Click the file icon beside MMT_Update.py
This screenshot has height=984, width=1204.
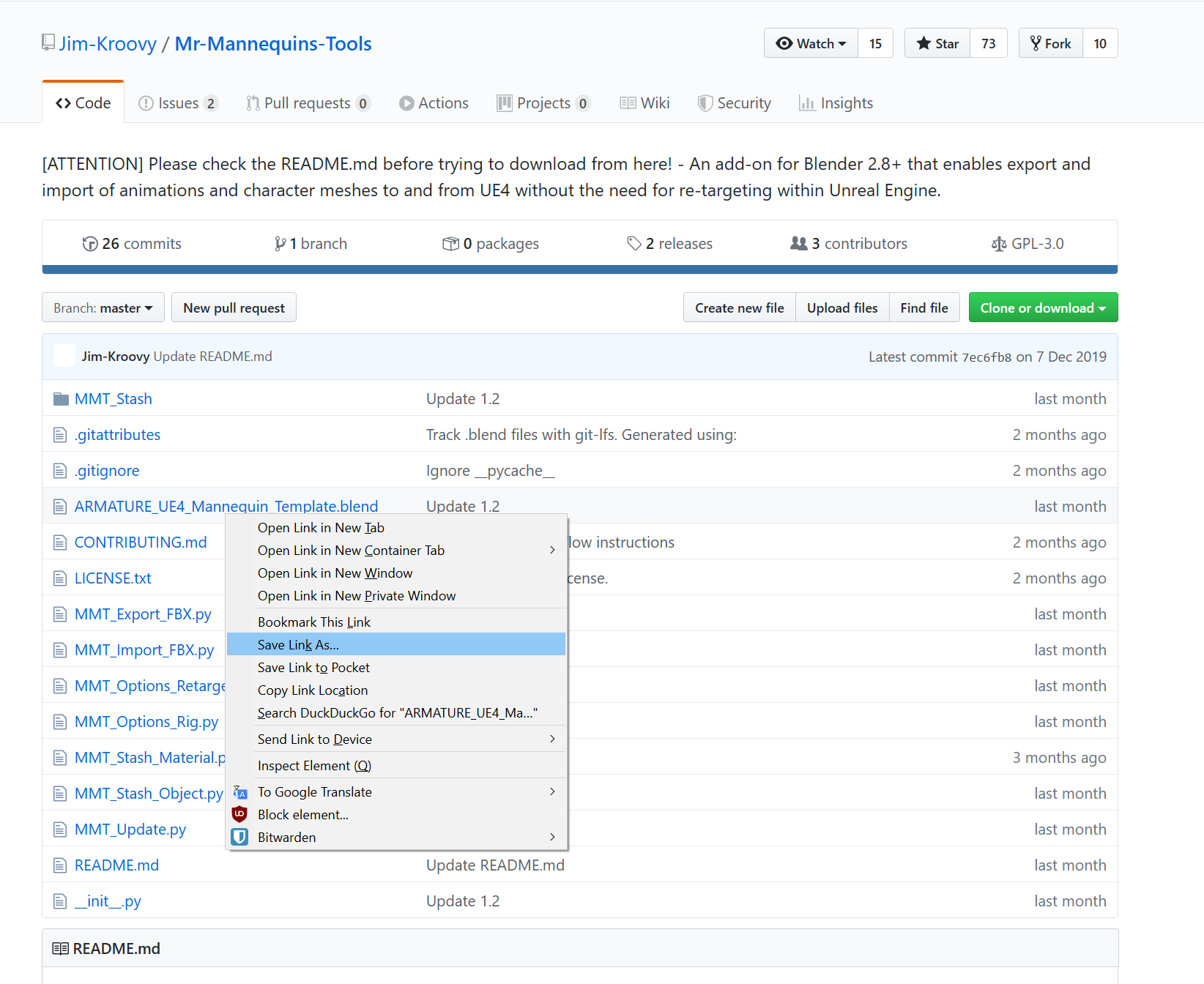(x=60, y=830)
